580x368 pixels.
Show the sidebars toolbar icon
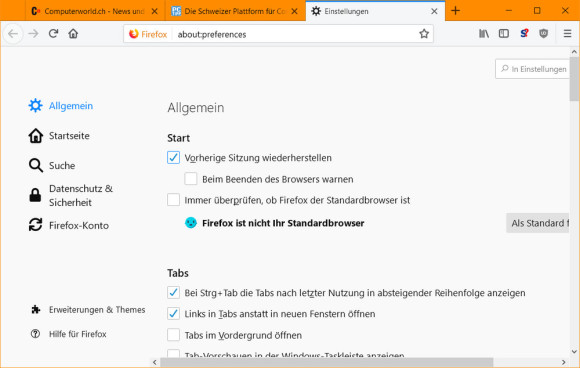504,34
